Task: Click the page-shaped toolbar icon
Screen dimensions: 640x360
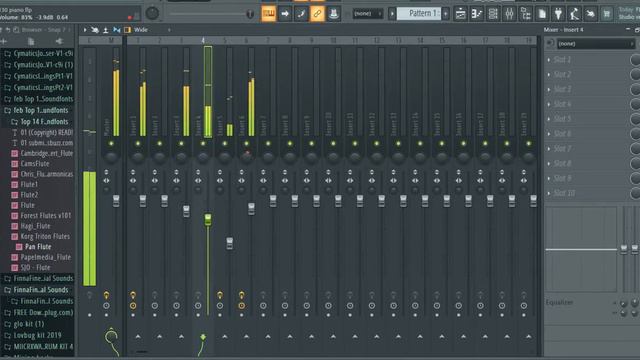Action: click(x=542, y=14)
